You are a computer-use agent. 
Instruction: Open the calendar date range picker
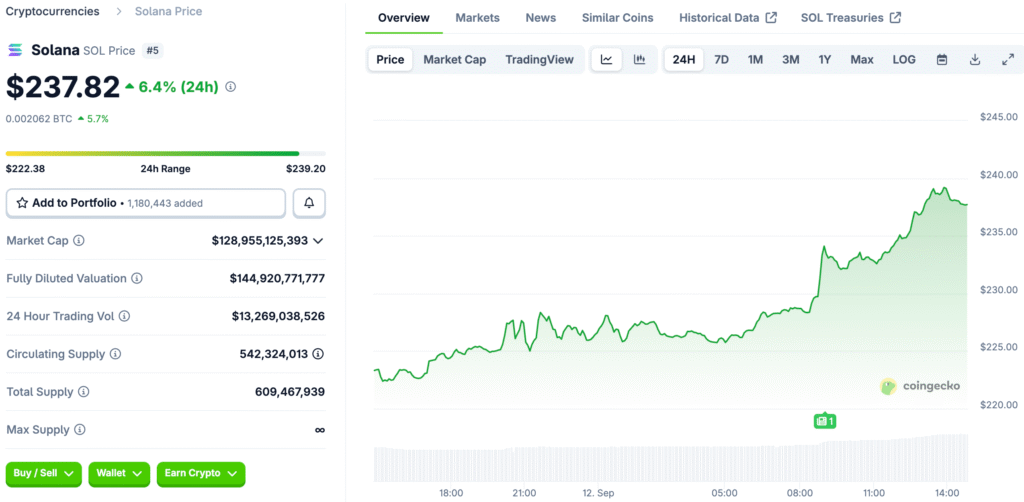pyautogui.click(x=942, y=60)
